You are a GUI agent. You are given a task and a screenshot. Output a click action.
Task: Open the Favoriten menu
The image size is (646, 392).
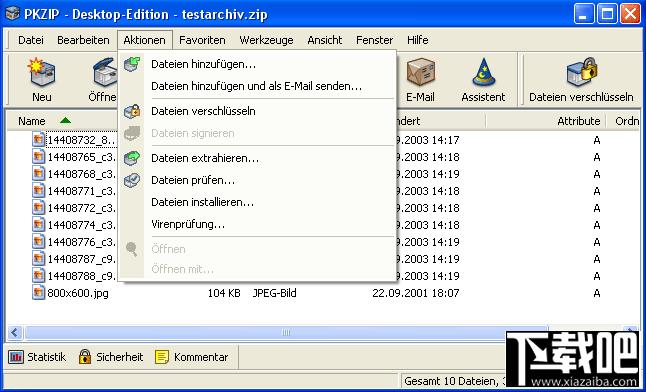click(x=202, y=40)
